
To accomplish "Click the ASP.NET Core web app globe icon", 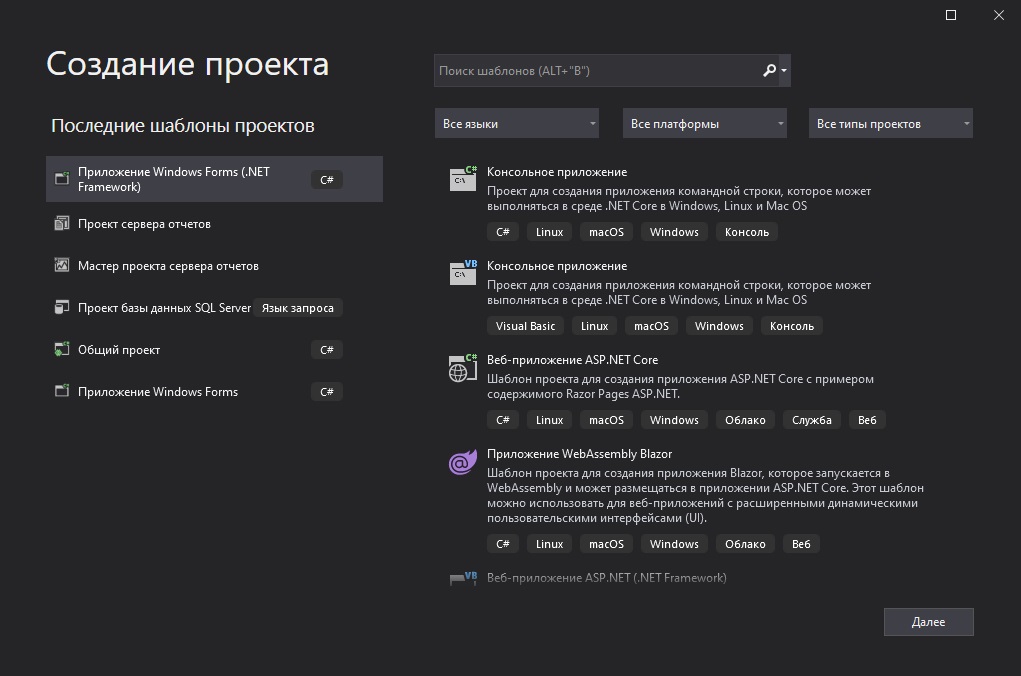I will coord(463,368).
